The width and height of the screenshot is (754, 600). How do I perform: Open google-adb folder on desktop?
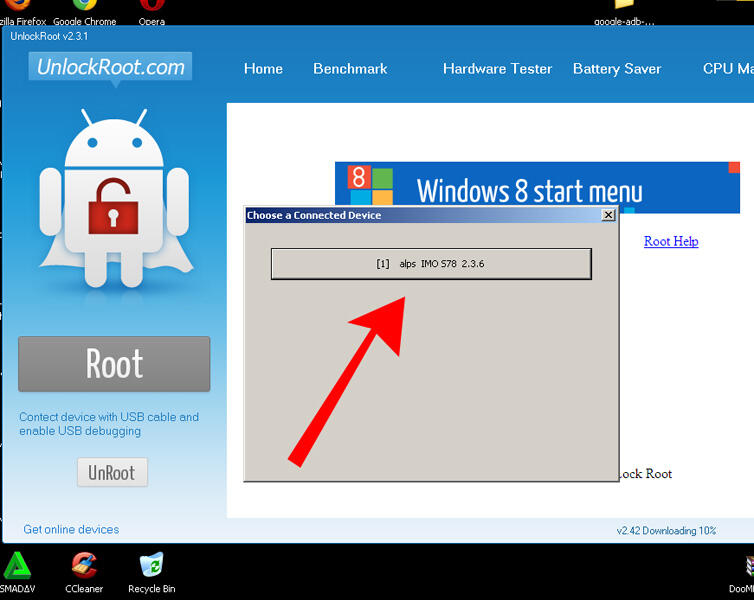click(624, 12)
